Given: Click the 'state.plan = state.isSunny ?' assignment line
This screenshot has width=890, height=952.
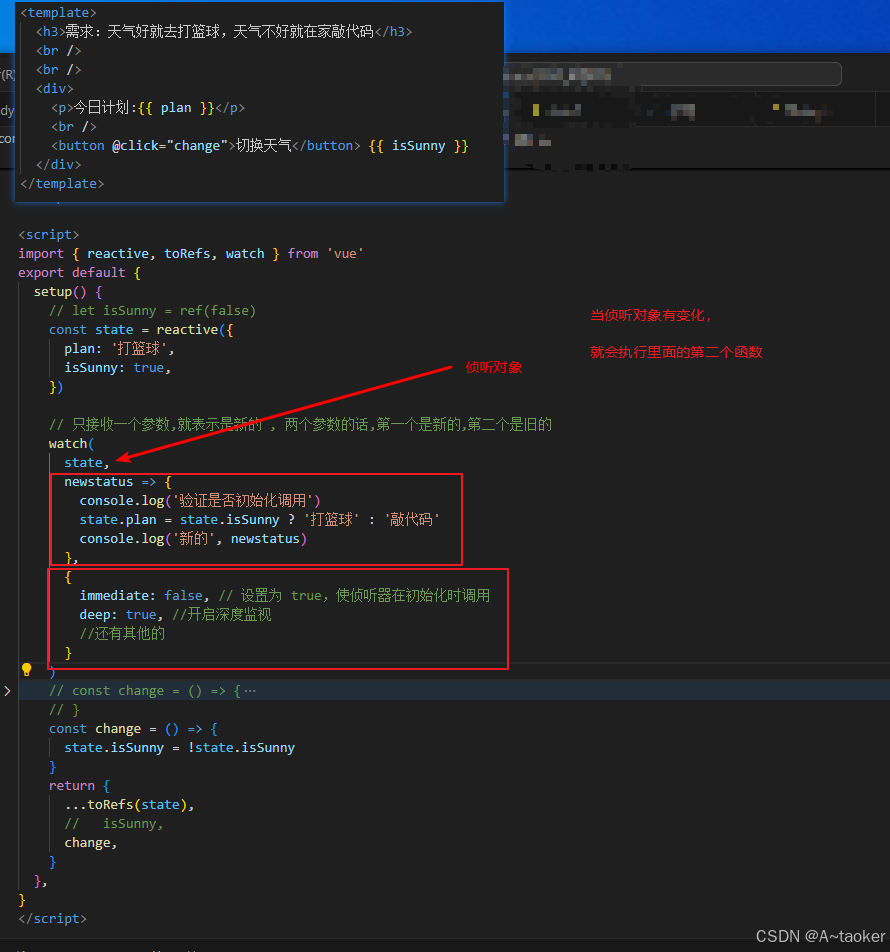Looking at the screenshot, I should 259,520.
